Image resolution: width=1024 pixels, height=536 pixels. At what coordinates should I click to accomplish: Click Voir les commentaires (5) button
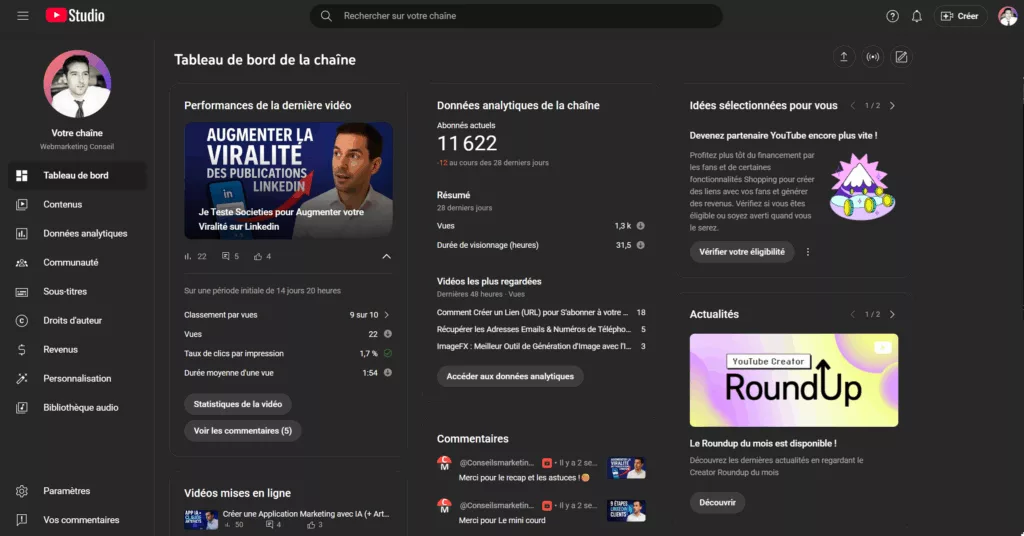click(x=242, y=431)
